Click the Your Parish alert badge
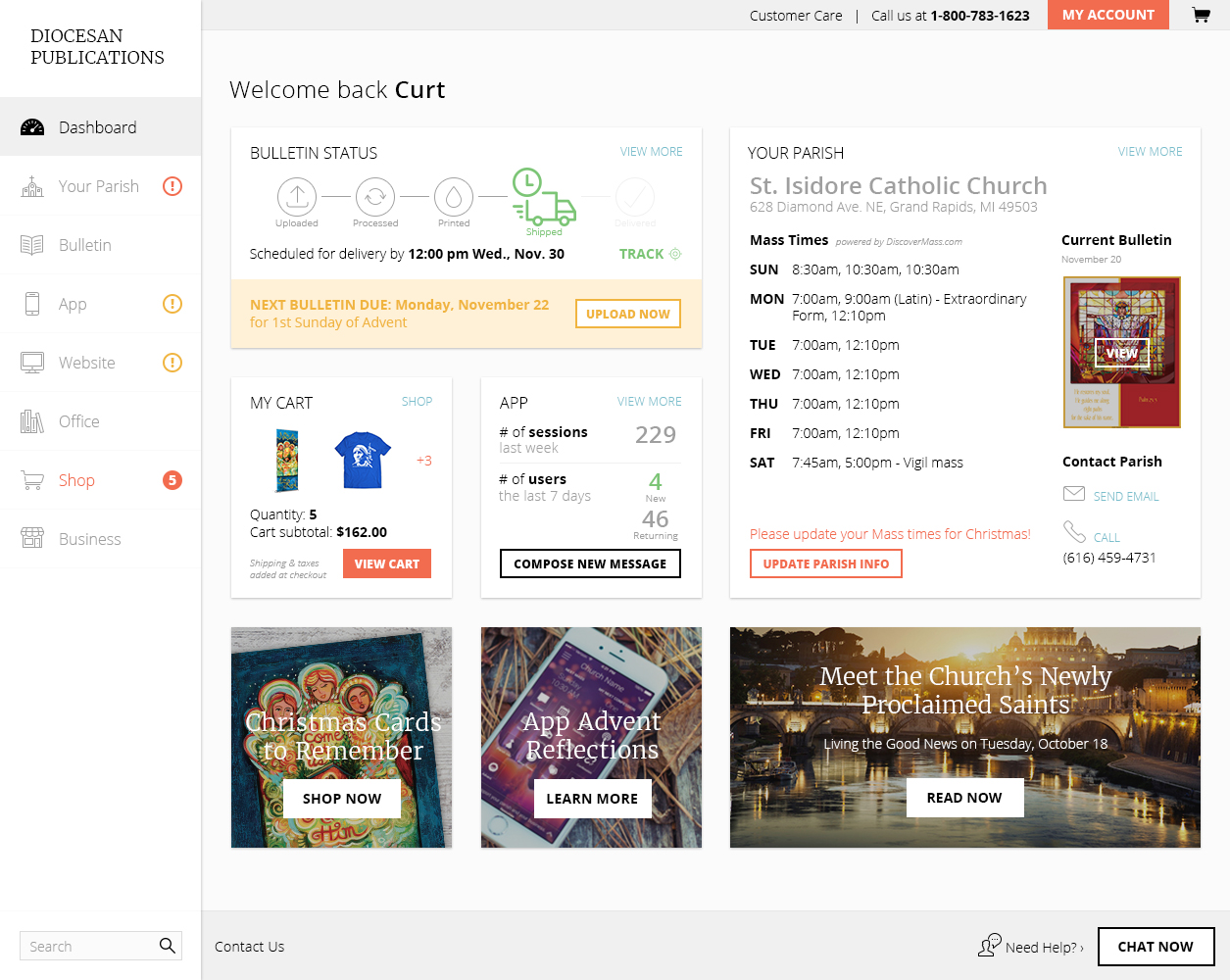The width and height of the screenshot is (1230, 980). coord(172,186)
